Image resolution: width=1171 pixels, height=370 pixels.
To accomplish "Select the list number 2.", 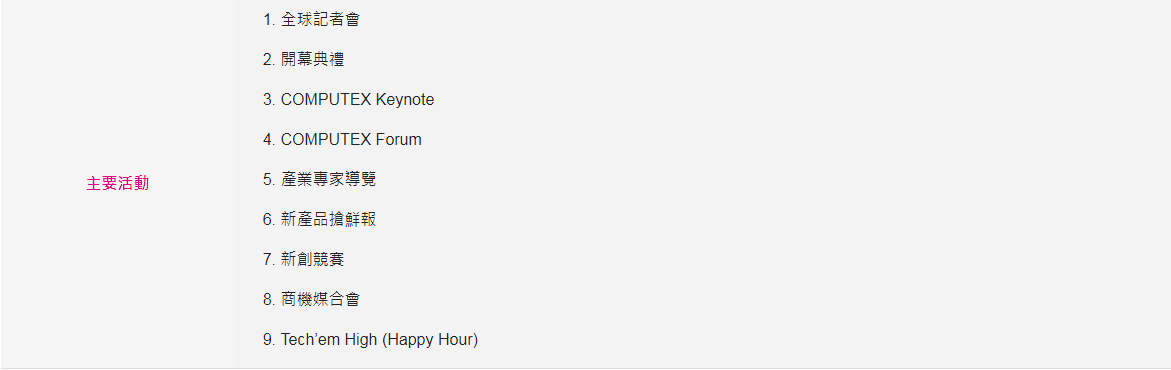I will click(269, 60).
